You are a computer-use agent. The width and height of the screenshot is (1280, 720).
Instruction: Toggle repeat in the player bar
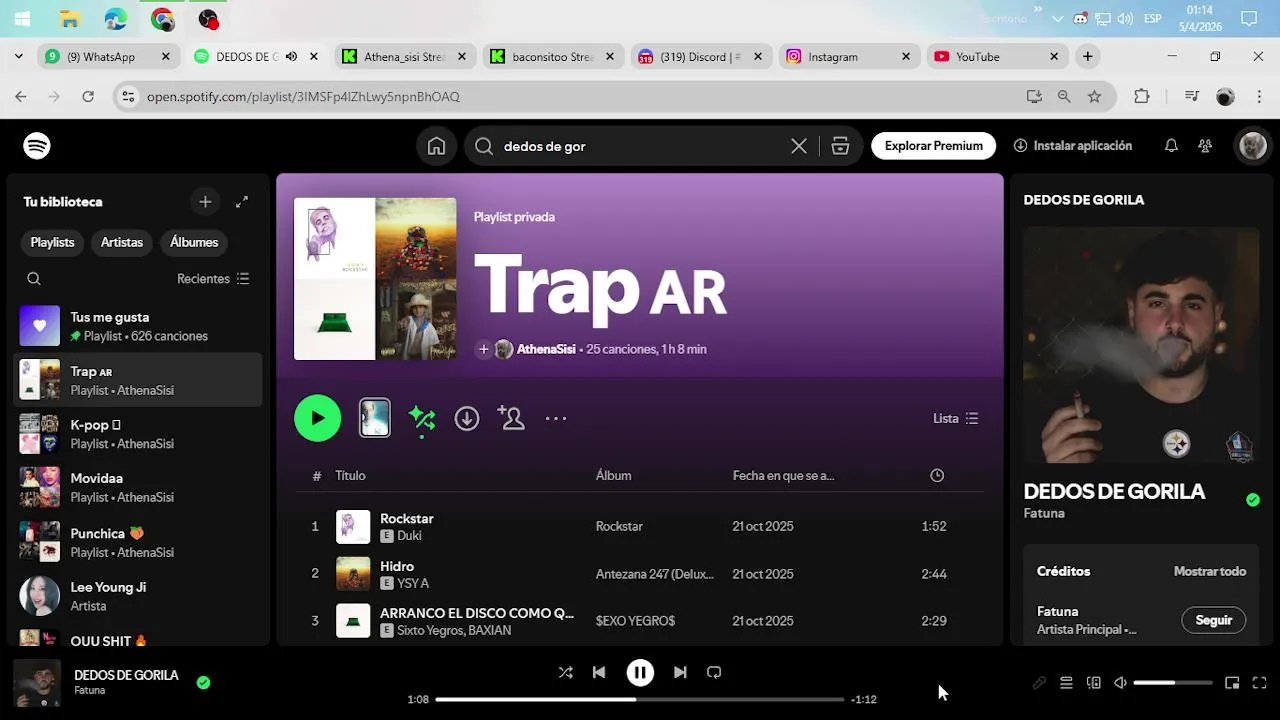[714, 673]
